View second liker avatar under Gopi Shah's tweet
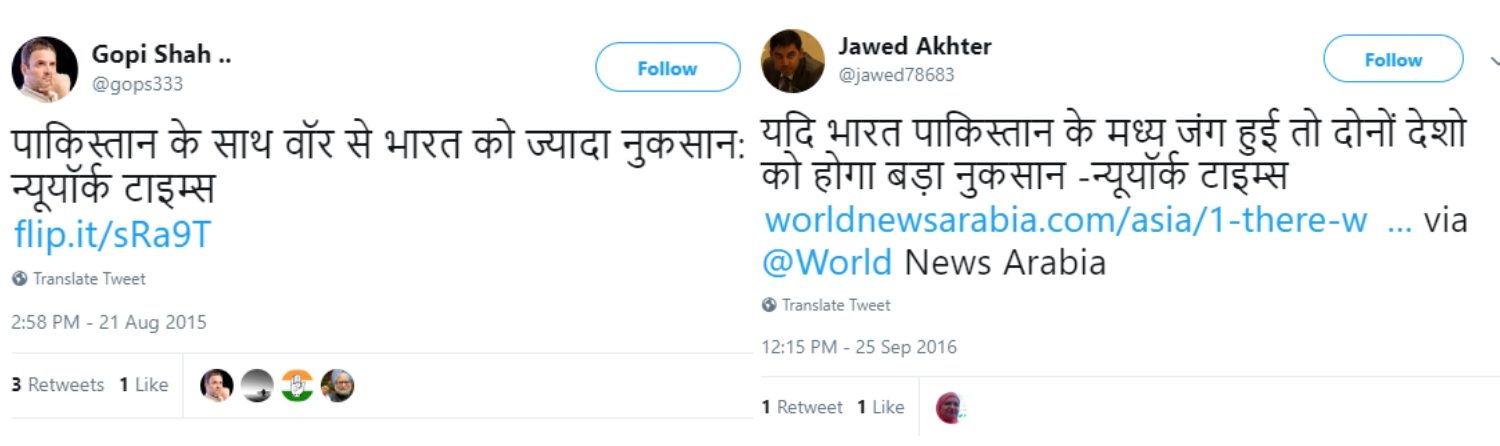 point(257,385)
